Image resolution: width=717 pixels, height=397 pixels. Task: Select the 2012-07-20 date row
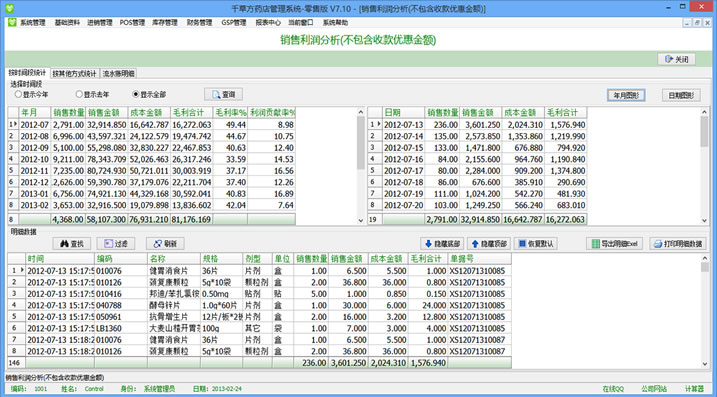tap(477, 205)
